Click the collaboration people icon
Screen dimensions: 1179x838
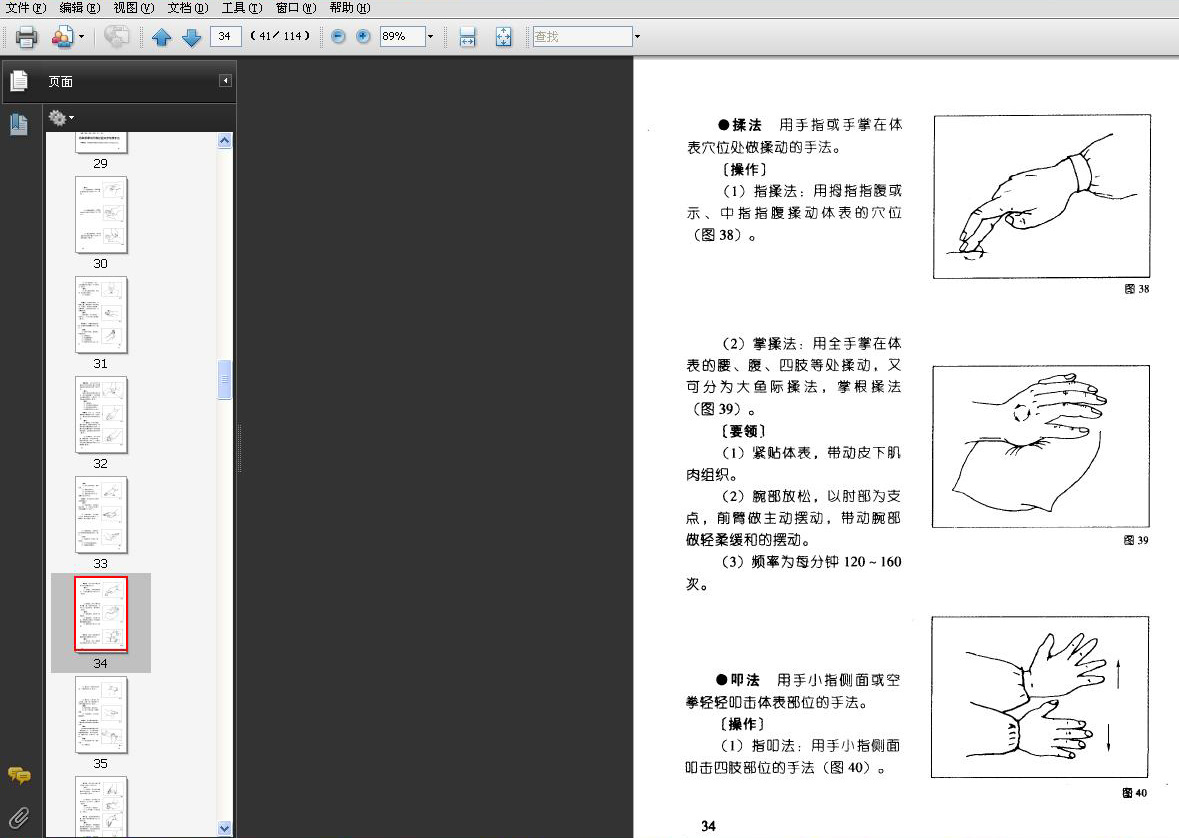point(62,36)
